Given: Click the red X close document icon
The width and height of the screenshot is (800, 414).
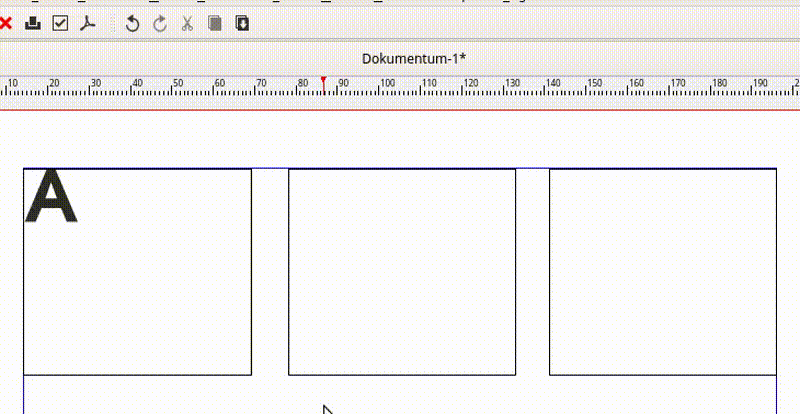Looking at the screenshot, I should [x=6, y=23].
